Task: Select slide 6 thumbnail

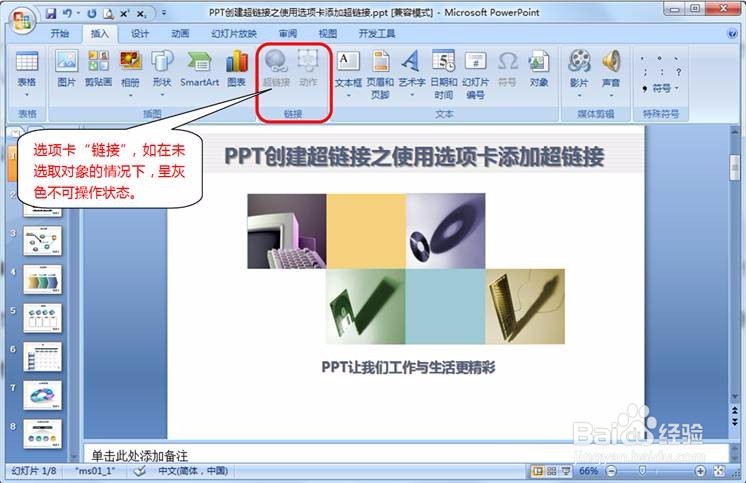Action: click(42, 356)
